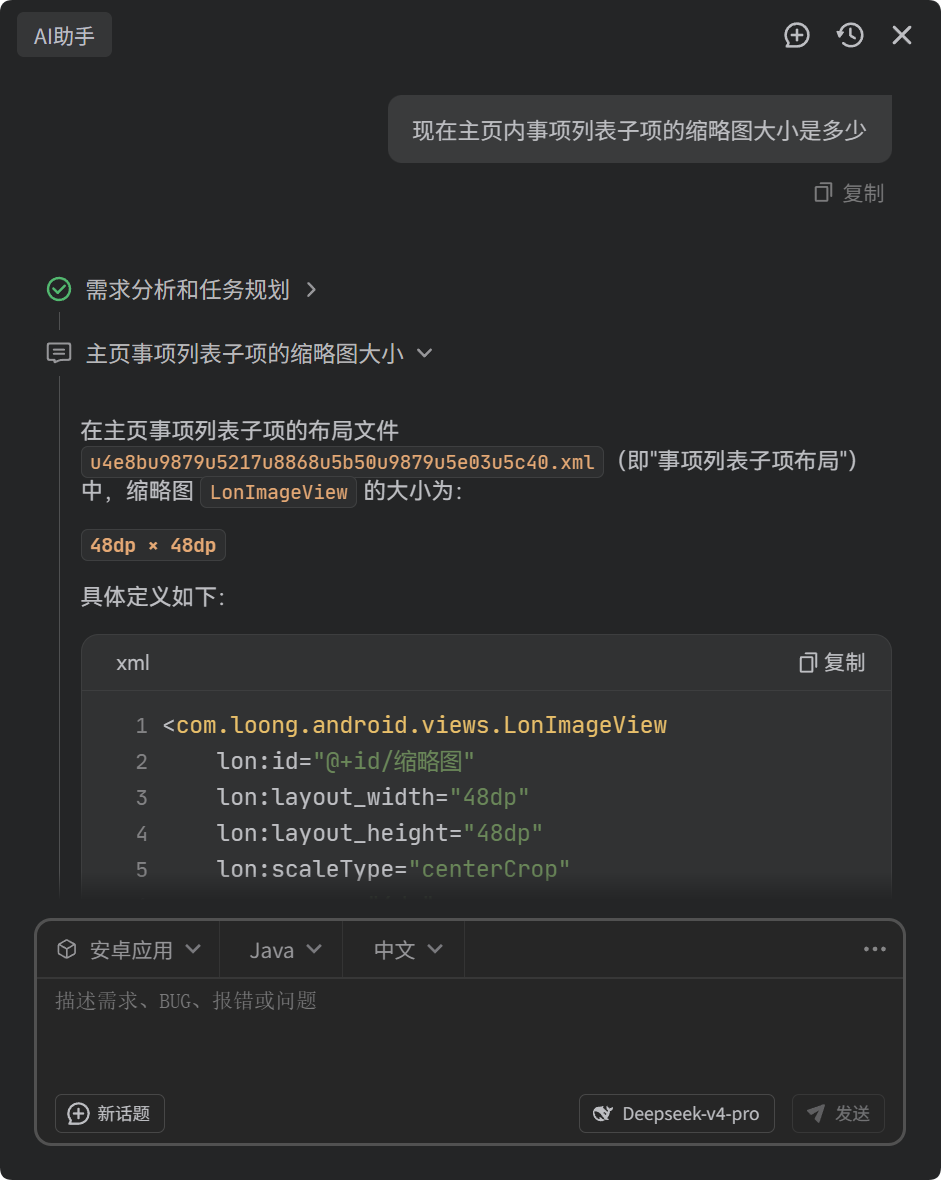Collapse the 主页事项列表子项的缩略图大小 section
941x1180 pixels.
click(425, 353)
